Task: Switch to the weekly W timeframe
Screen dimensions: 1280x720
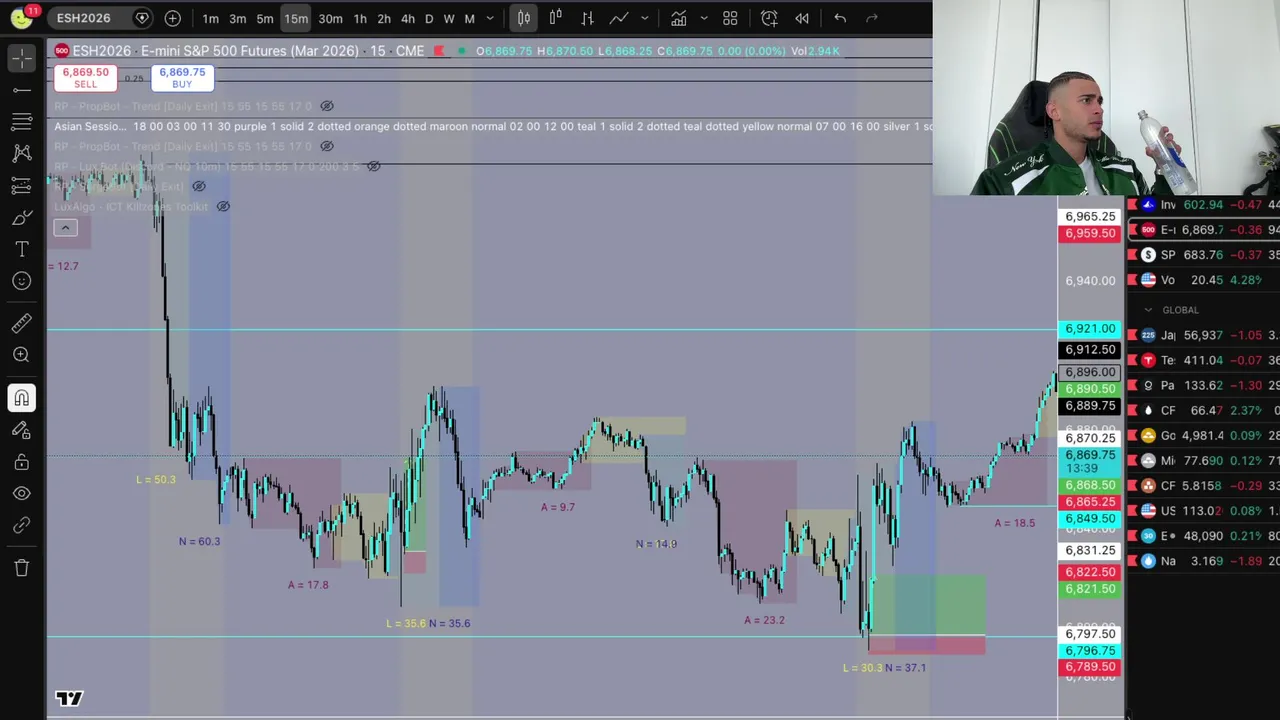Action: click(x=448, y=18)
